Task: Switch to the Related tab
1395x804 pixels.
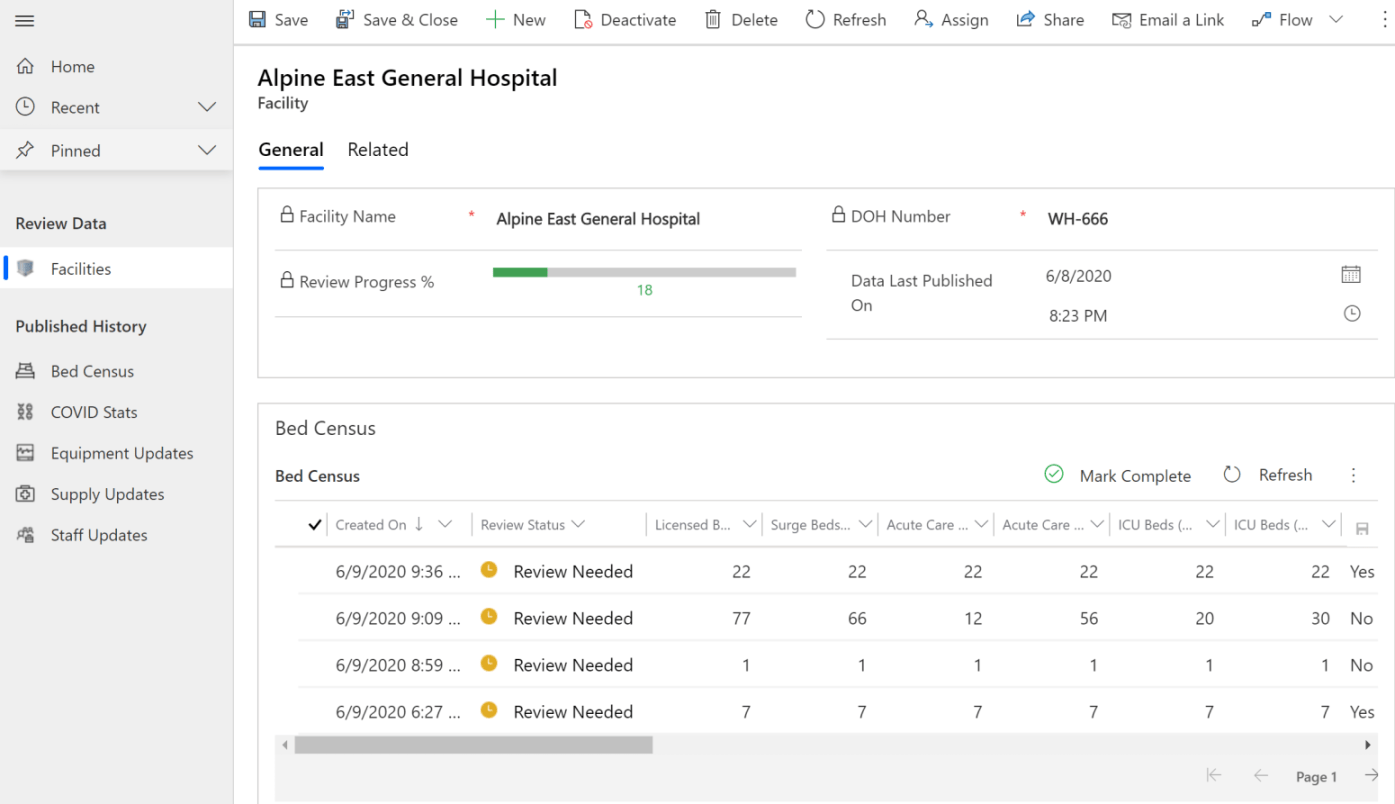Action: pos(378,149)
